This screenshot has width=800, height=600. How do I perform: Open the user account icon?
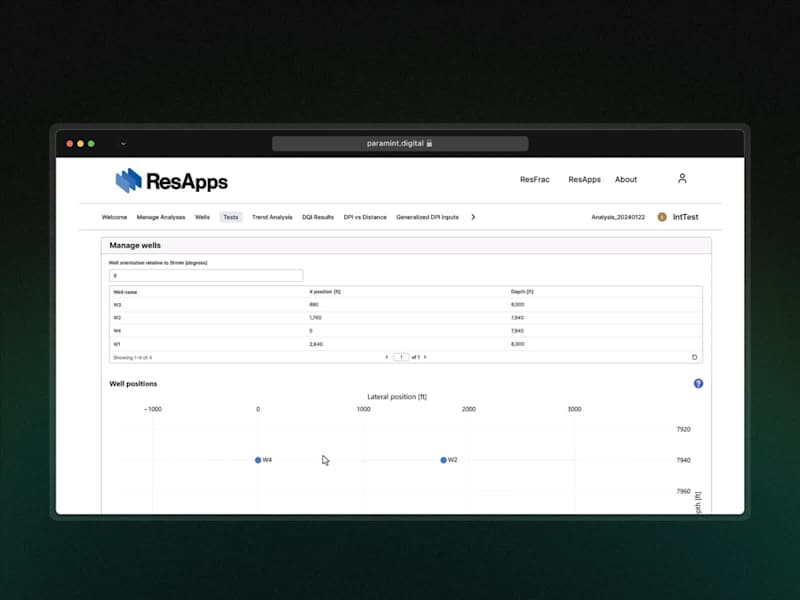point(682,179)
